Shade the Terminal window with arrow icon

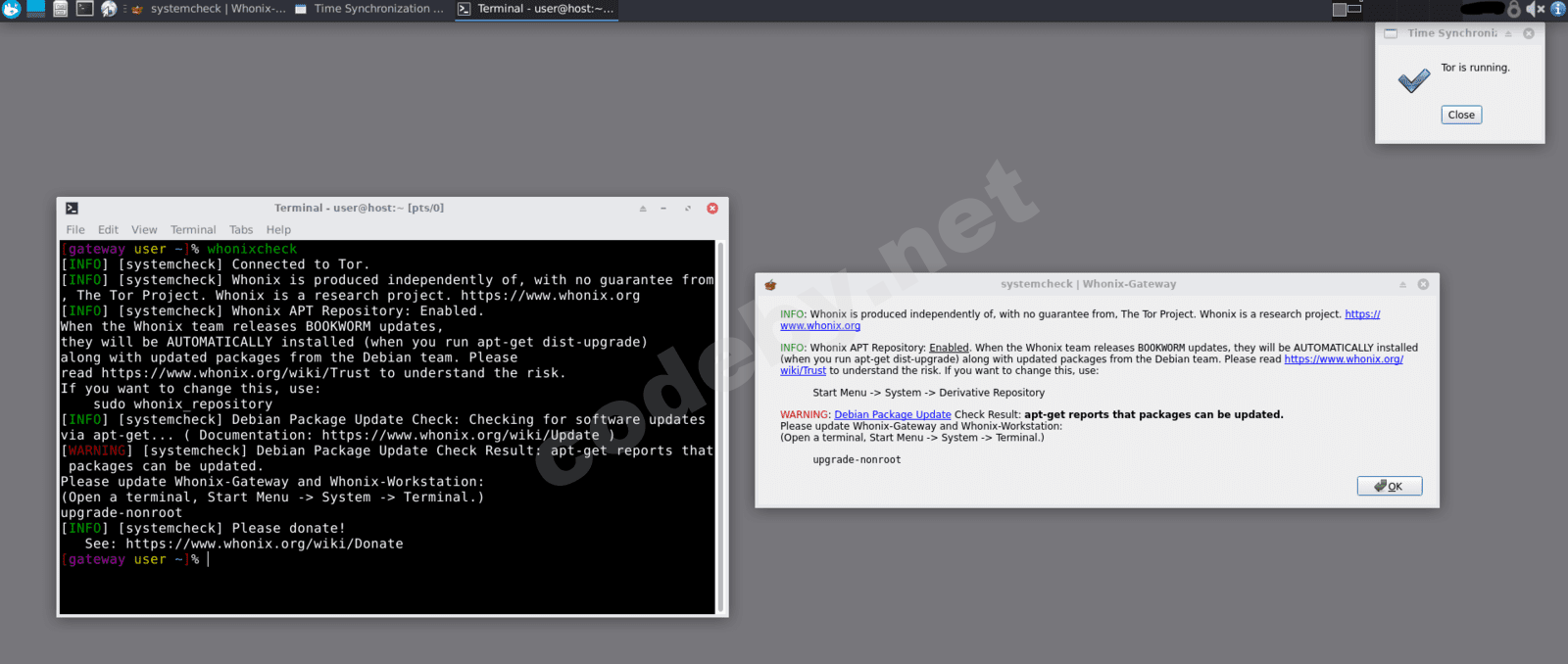[643, 209]
